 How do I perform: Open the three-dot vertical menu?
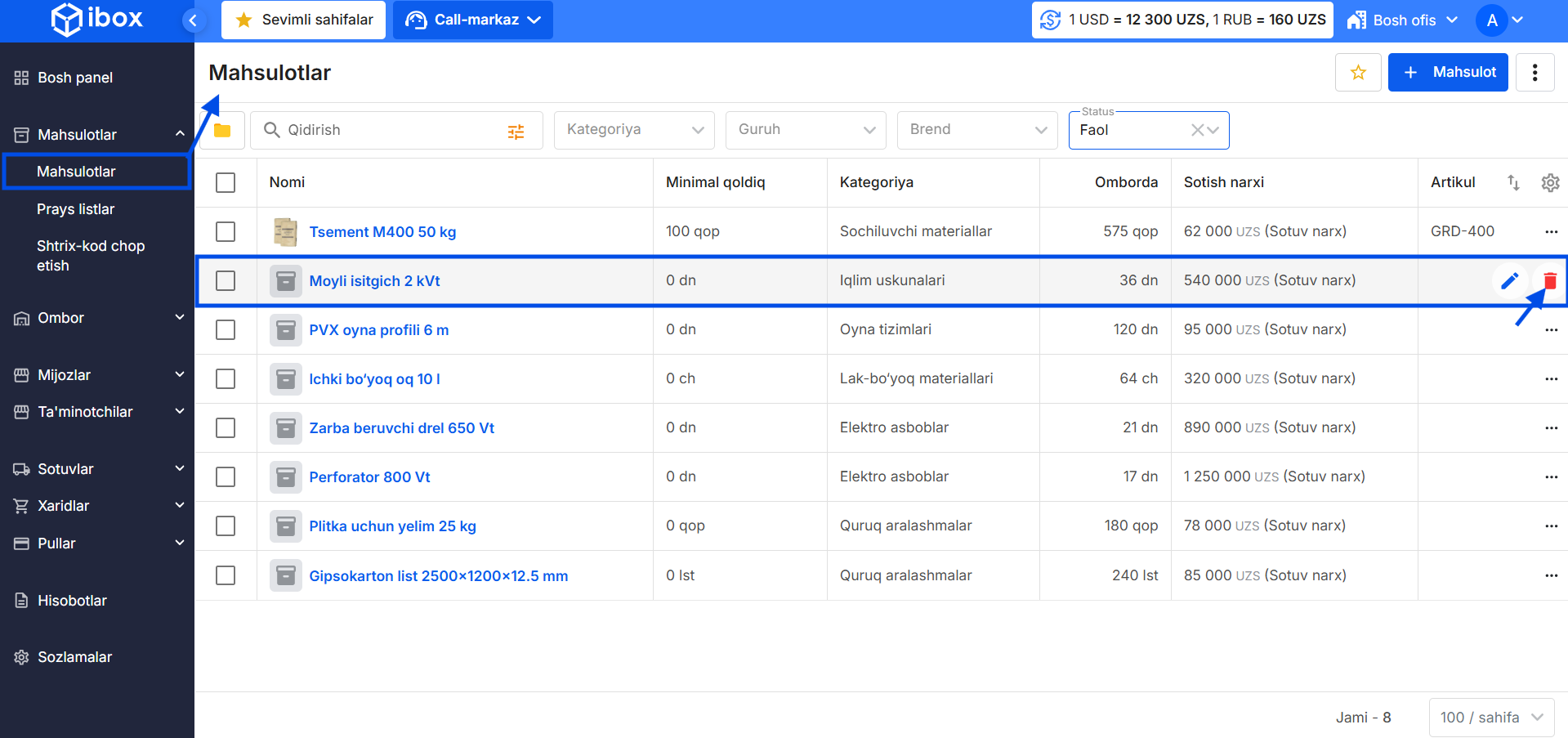coord(1534,73)
